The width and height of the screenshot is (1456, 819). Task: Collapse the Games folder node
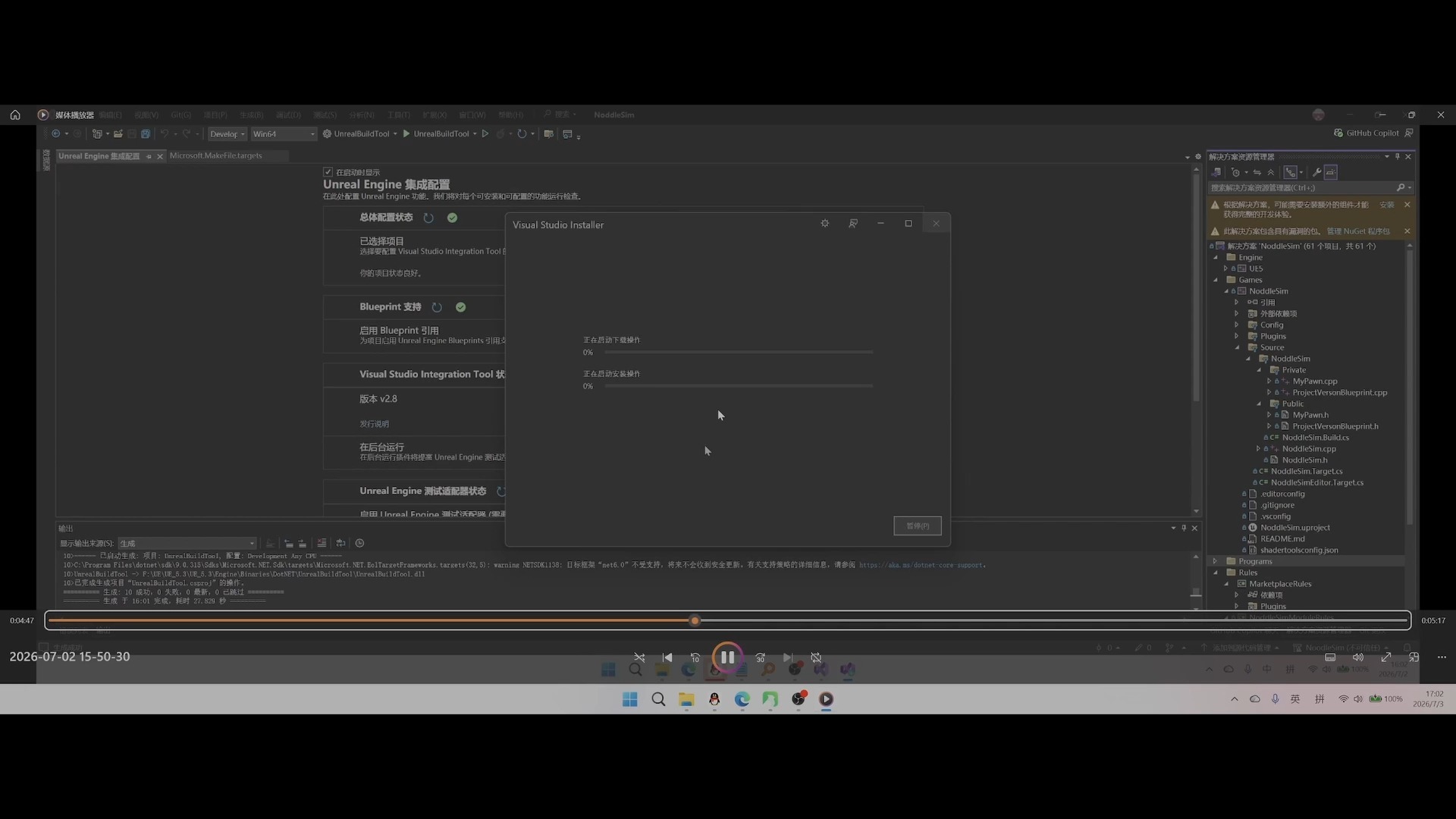pos(1216,281)
